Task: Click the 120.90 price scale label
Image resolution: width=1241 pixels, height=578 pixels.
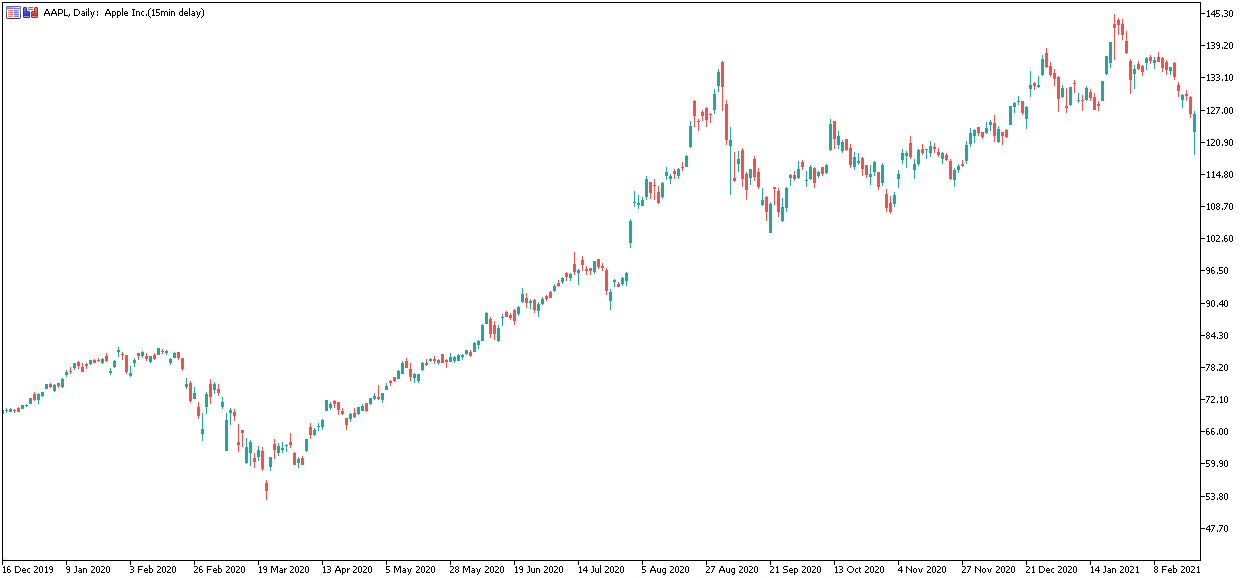Action: tap(1219, 142)
